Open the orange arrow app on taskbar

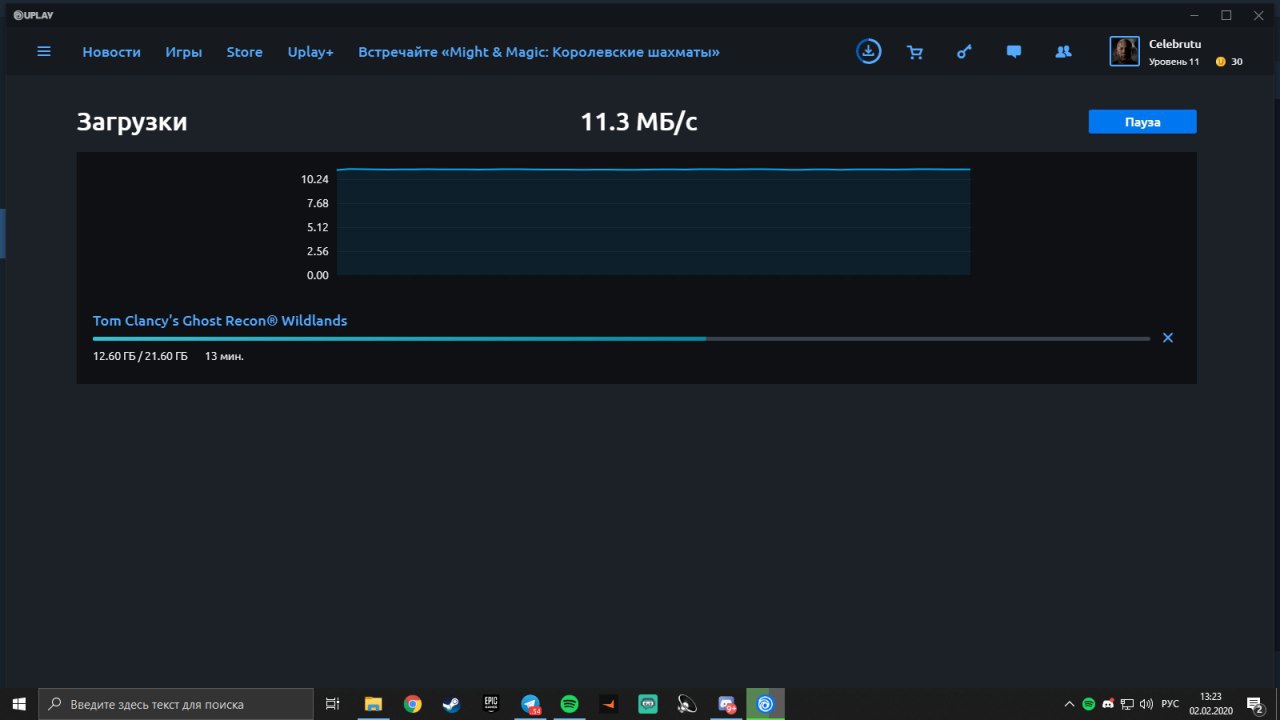click(608, 704)
